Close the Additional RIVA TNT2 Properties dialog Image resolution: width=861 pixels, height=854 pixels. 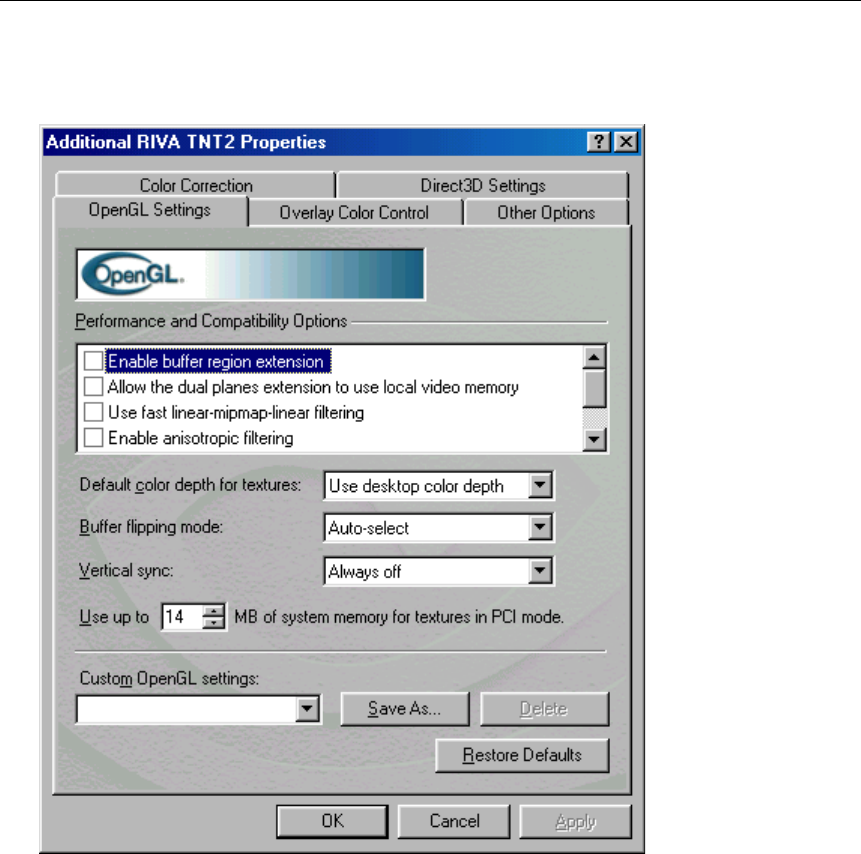pos(626,142)
